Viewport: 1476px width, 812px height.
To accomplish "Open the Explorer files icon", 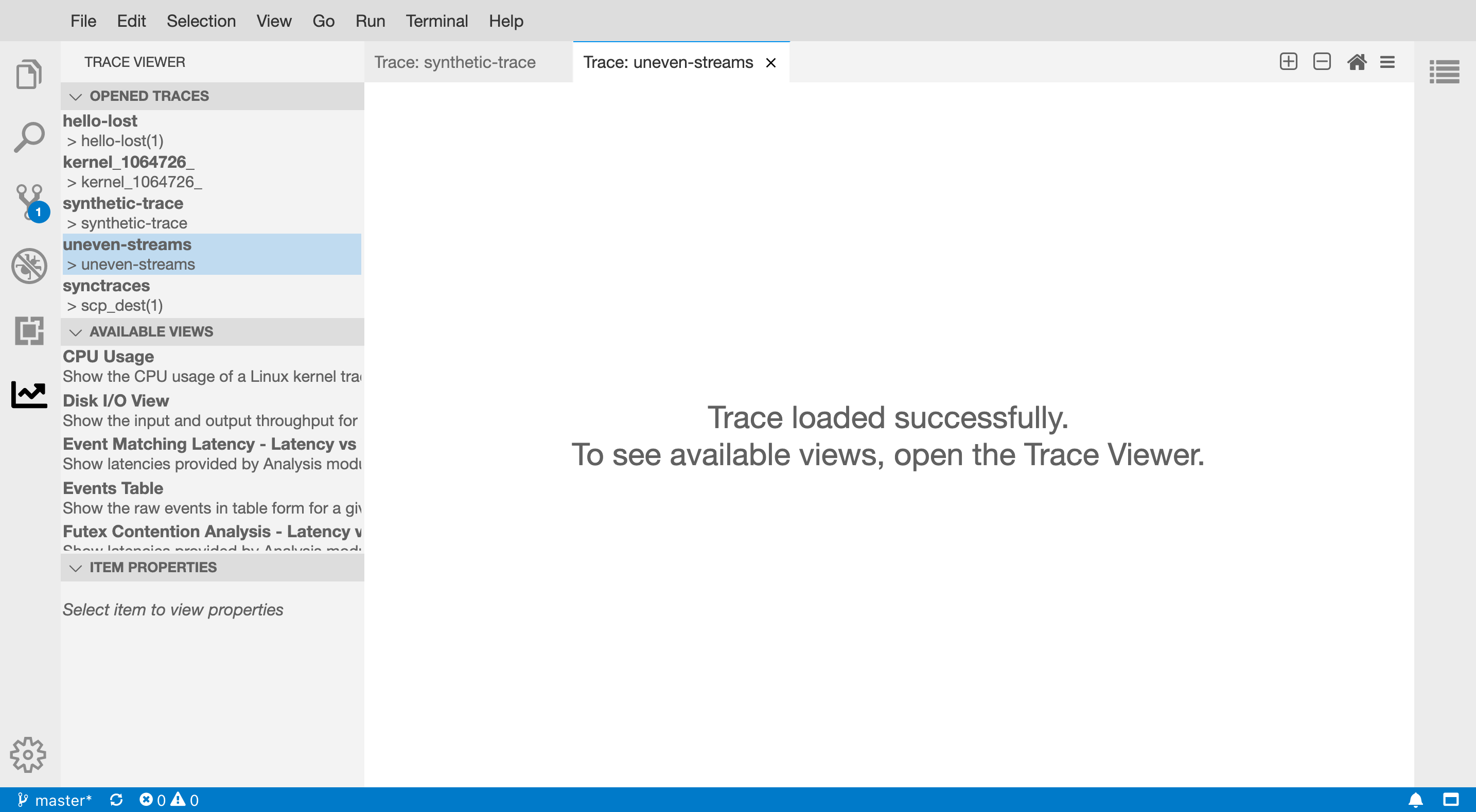I will tap(29, 74).
